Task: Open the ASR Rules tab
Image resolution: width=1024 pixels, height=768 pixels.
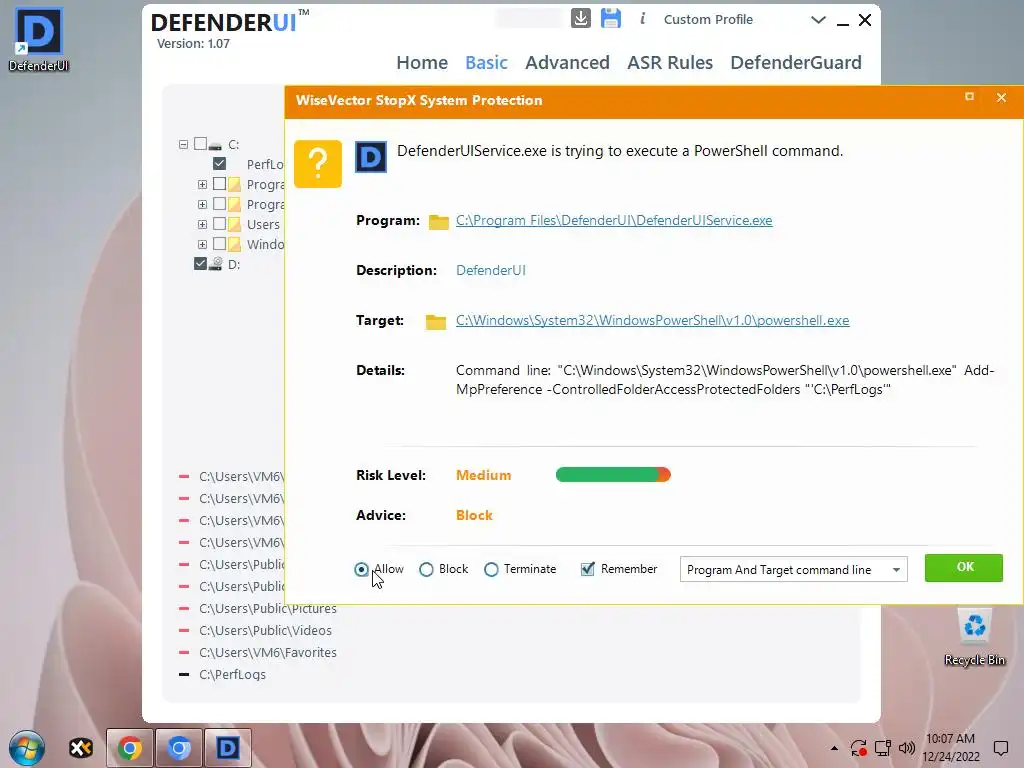Action: tap(670, 63)
